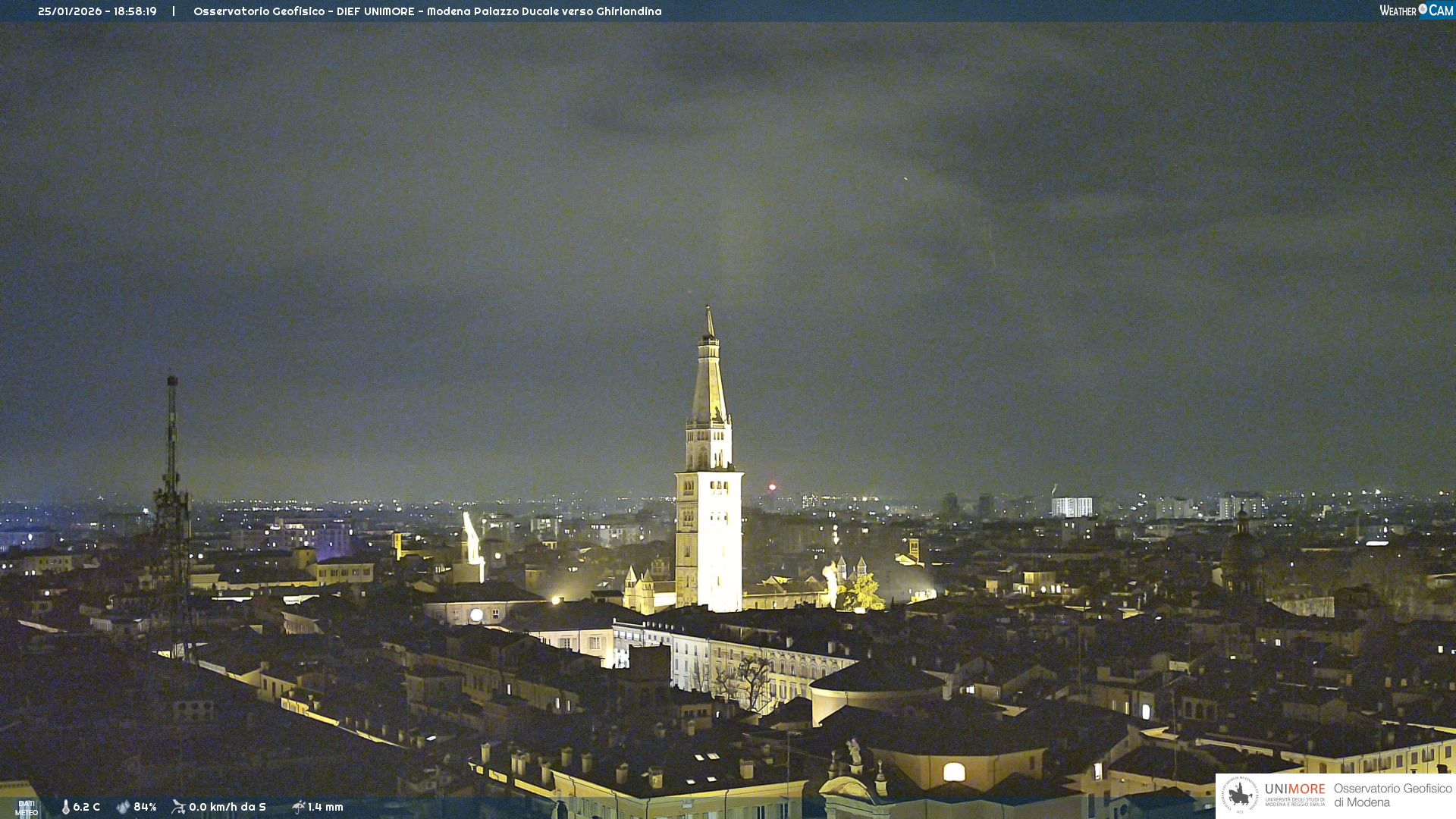Click the 84% humidity value
The width and height of the screenshot is (1456, 819).
[145, 807]
